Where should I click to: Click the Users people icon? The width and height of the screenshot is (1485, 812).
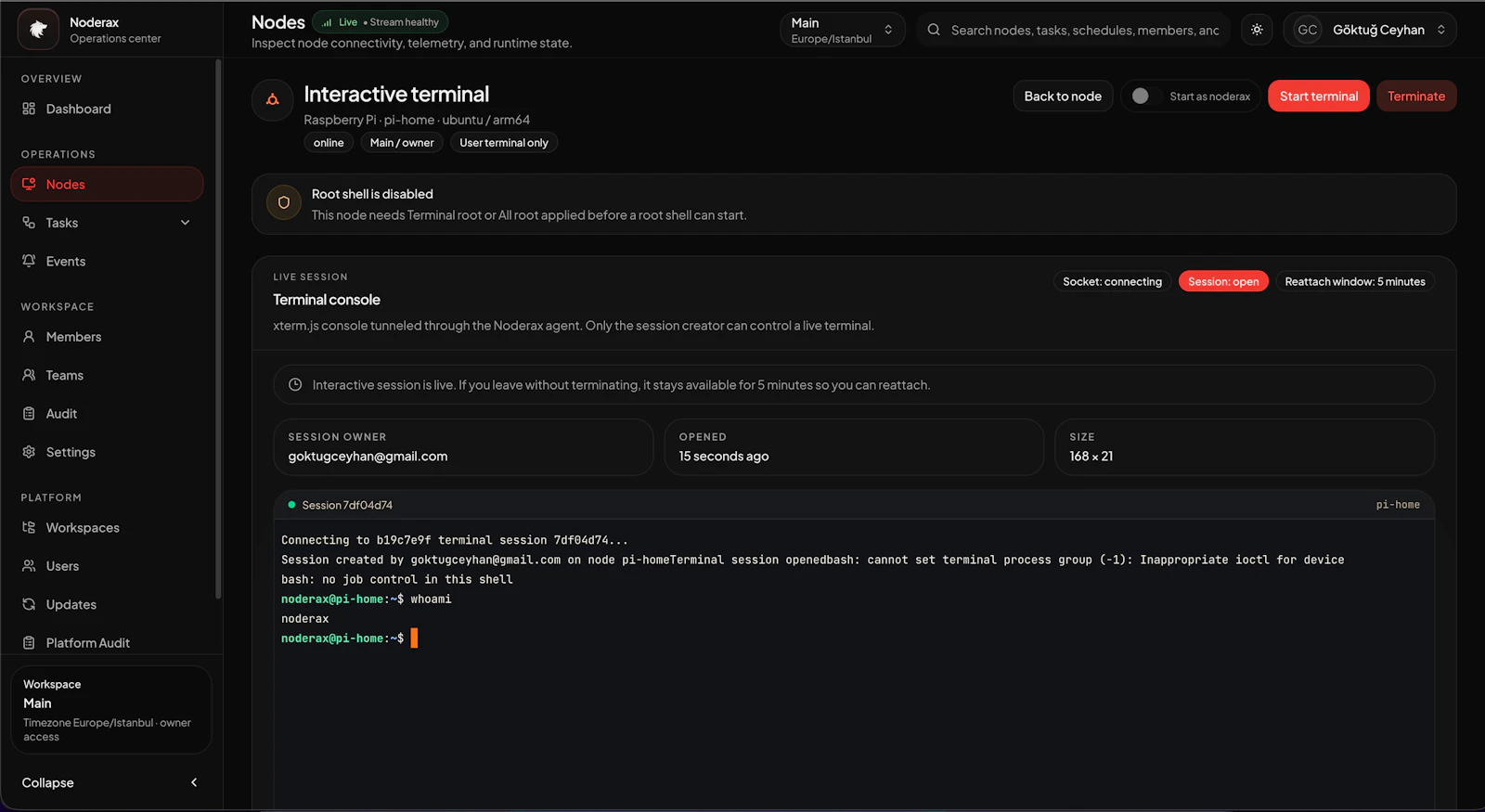click(x=29, y=566)
